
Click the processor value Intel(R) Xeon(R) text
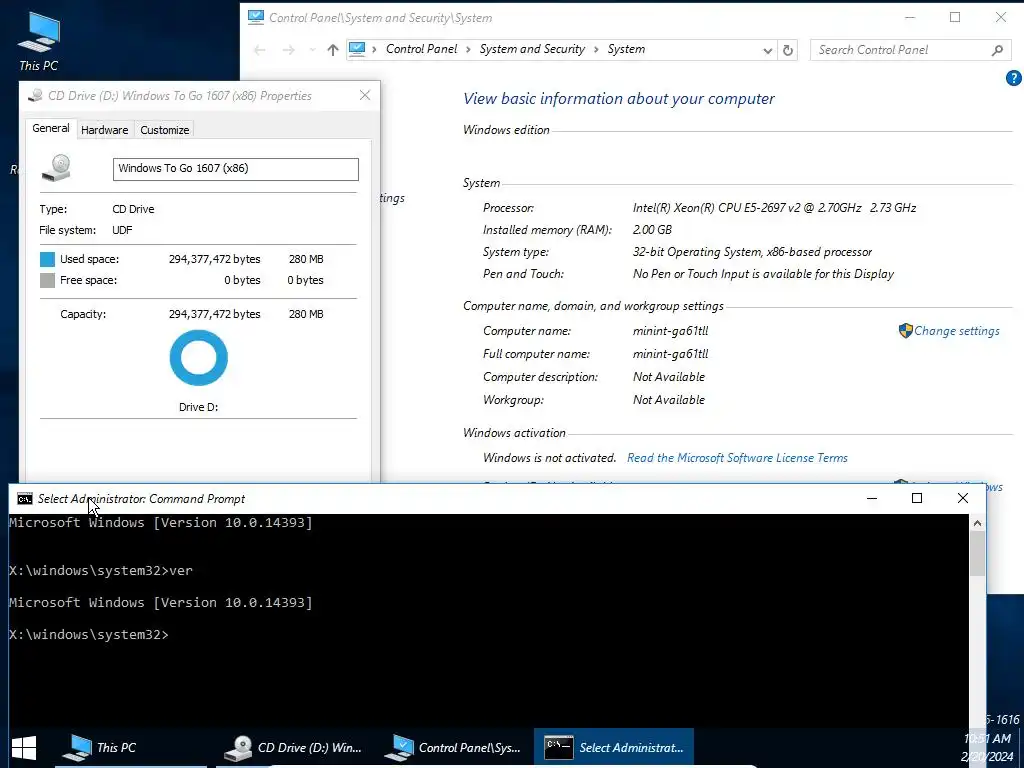[x=774, y=208]
